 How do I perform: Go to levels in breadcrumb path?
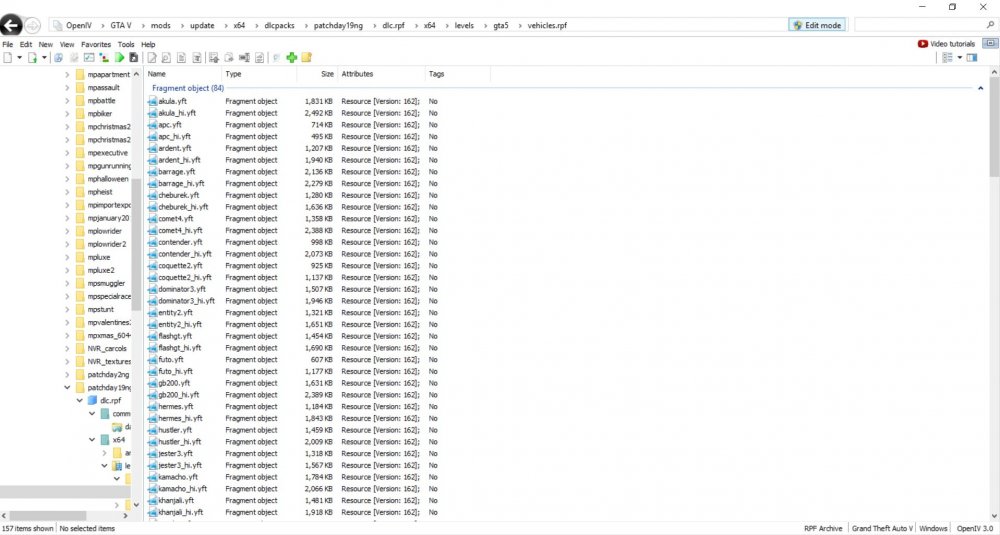click(464, 26)
